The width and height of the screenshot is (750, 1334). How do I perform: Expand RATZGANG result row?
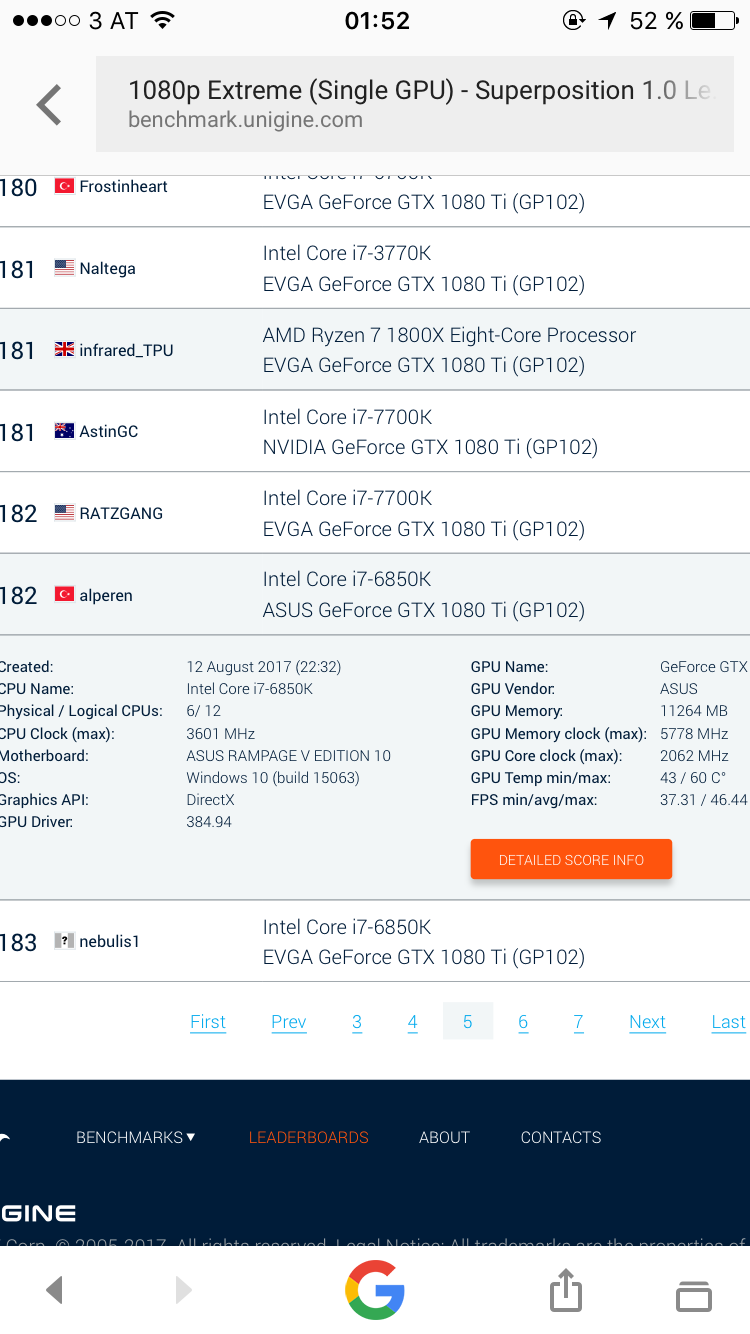pos(375,513)
